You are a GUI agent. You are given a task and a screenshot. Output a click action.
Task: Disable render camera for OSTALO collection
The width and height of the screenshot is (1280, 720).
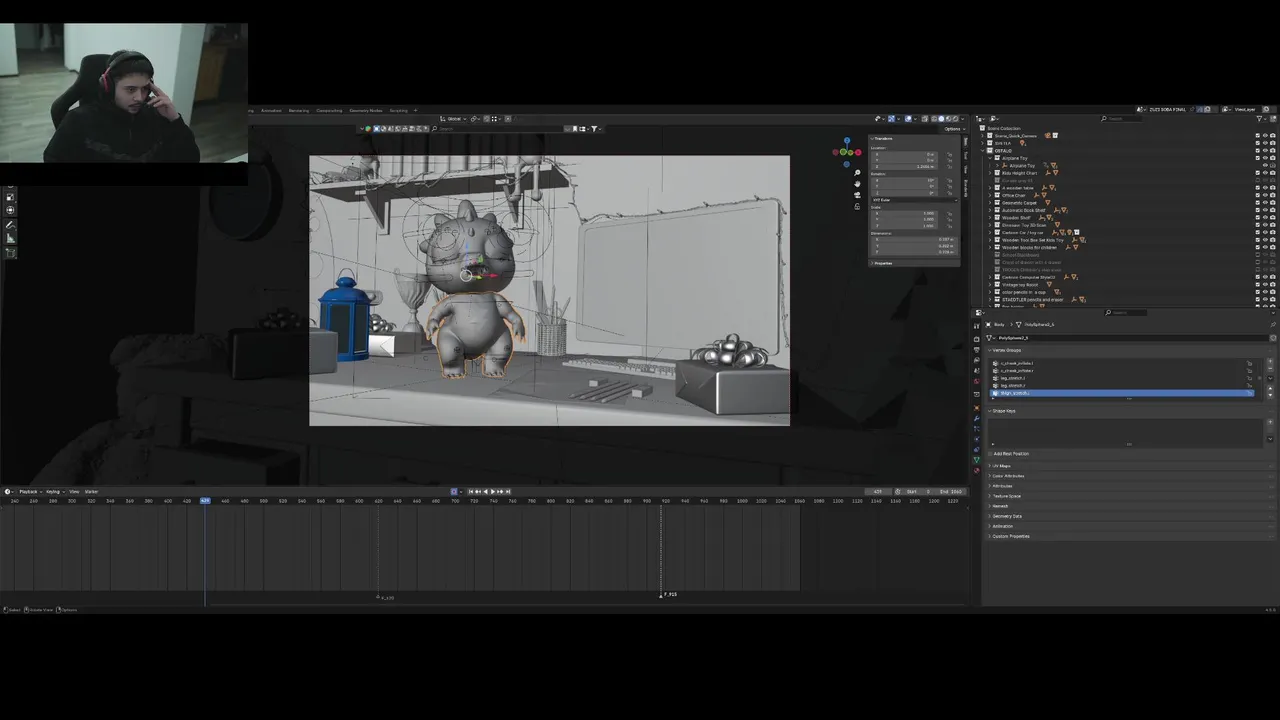pyautogui.click(x=1273, y=150)
